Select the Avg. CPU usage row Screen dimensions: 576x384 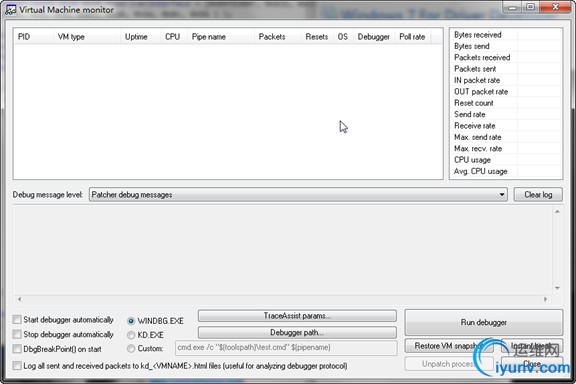pyautogui.click(x=506, y=171)
